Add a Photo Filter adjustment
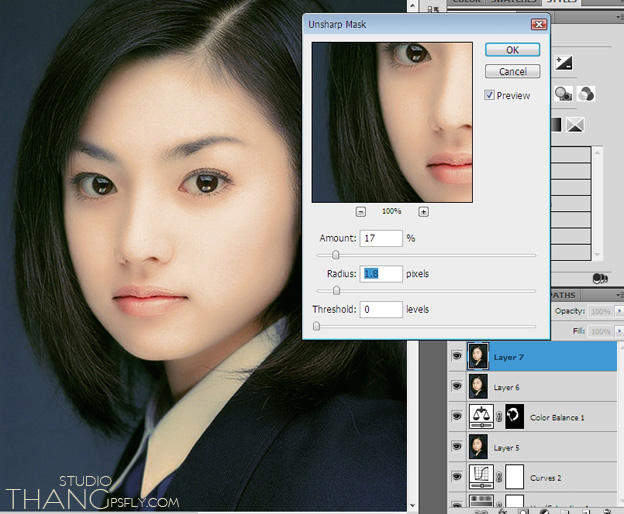 (564, 94)
